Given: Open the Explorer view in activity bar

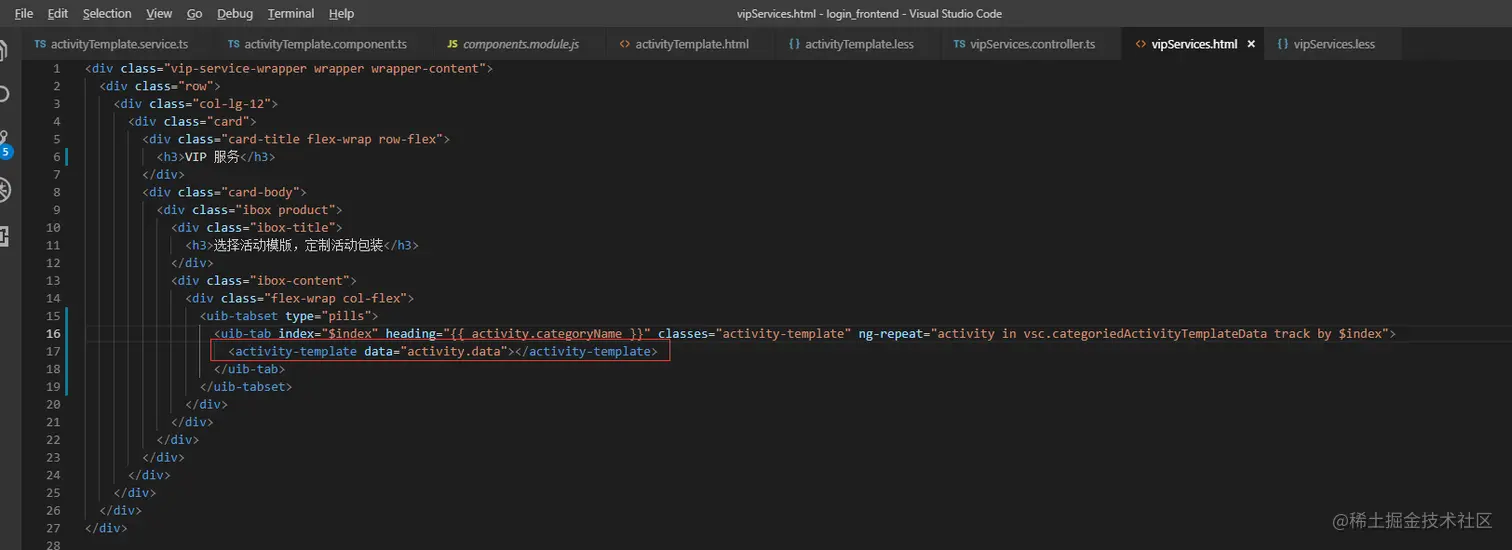Looking at the screenshot, I should [4, 50].
